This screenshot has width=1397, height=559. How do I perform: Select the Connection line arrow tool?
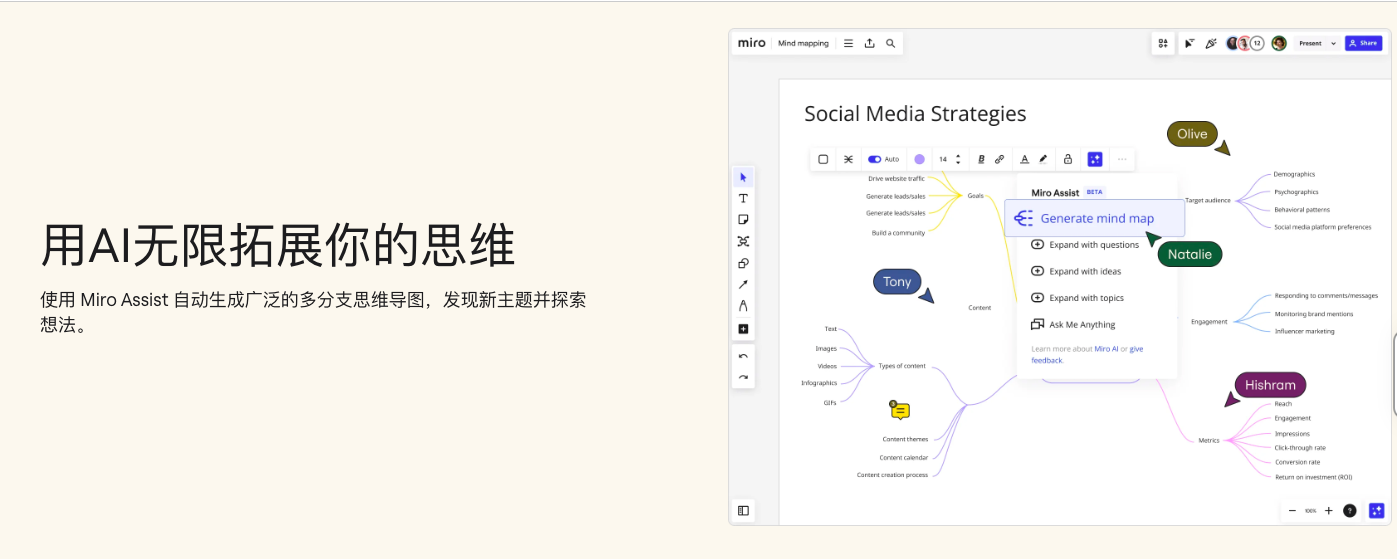click(743, 285)
